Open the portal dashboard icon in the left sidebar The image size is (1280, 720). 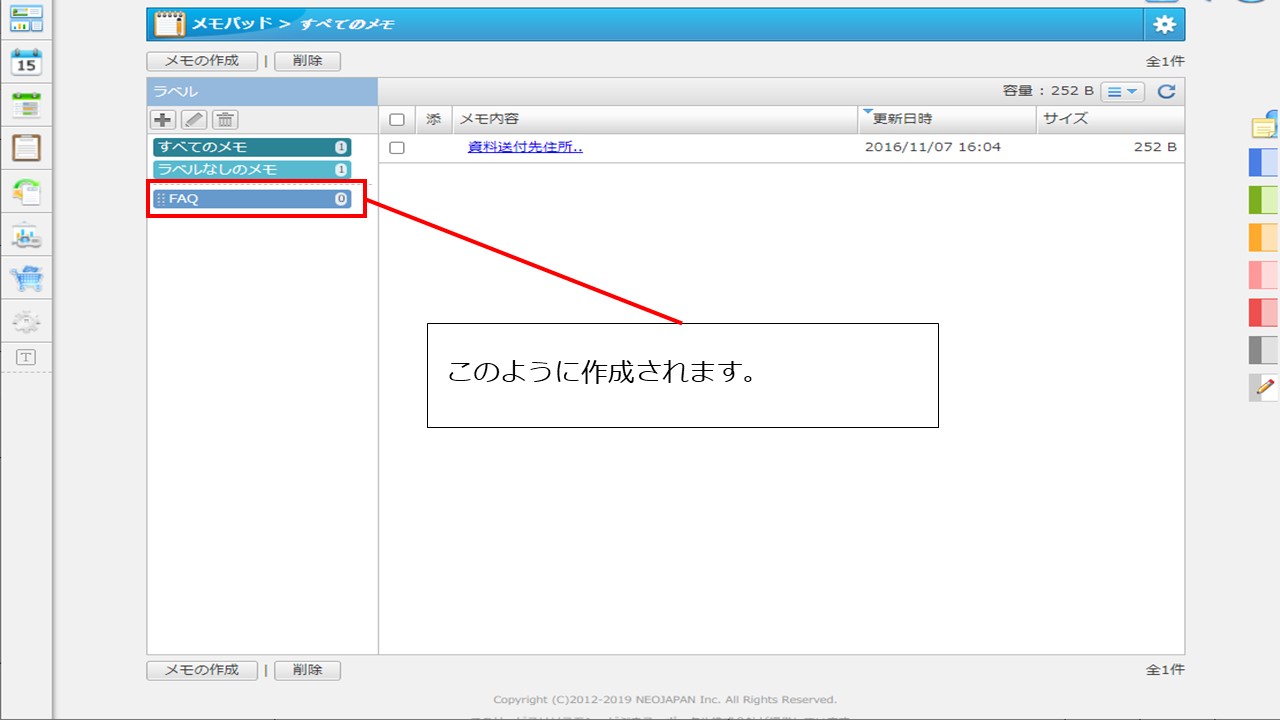(x=26, y=18)
